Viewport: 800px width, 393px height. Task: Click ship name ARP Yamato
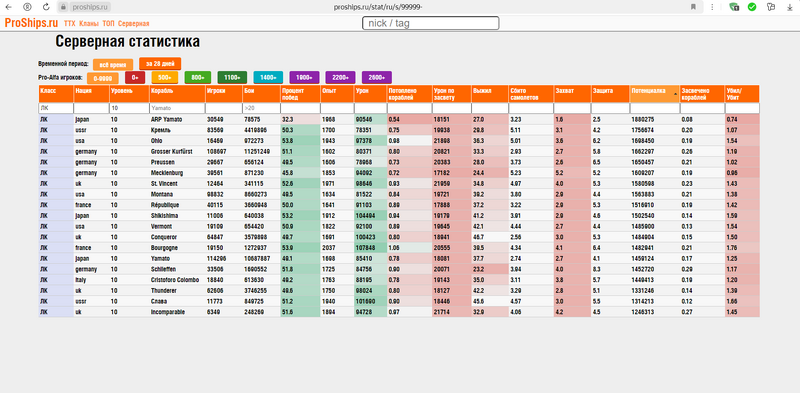tap(166, 119)
